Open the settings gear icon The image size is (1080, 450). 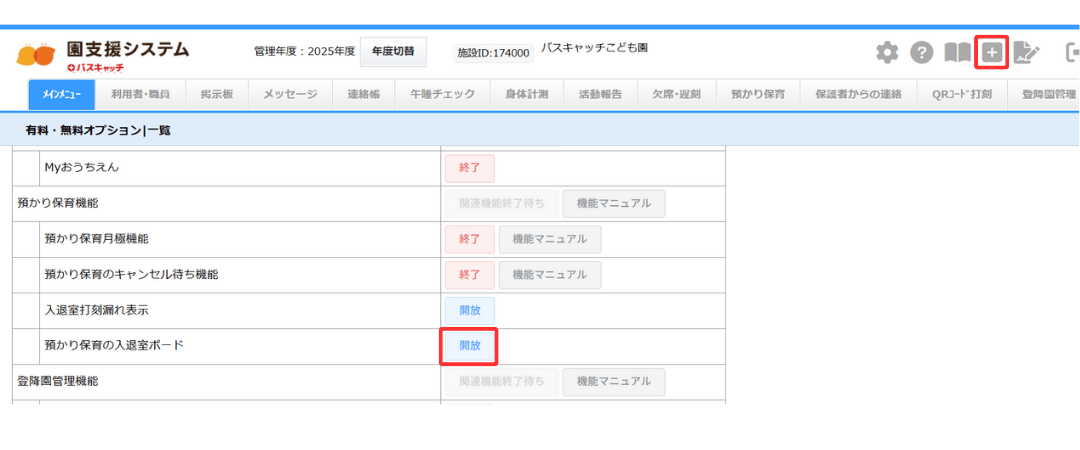[887, 53]
